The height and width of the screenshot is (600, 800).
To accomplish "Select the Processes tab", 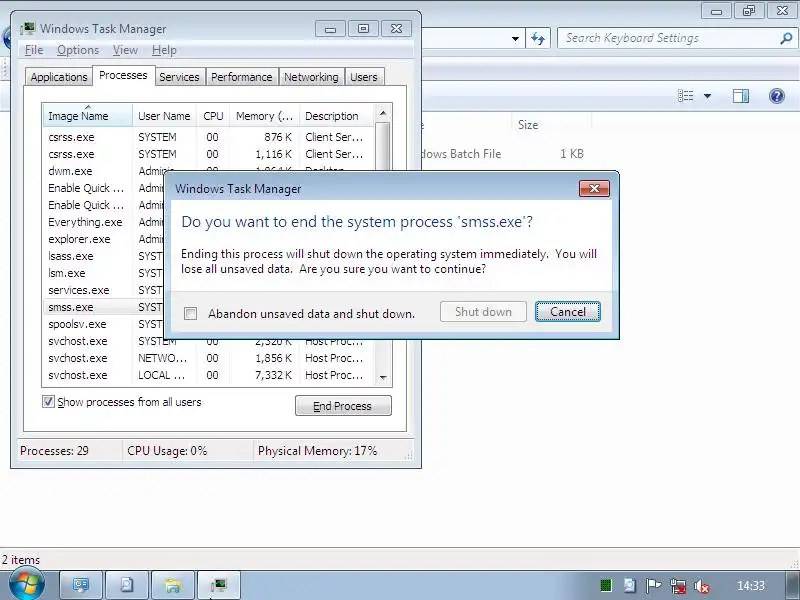I will [x=123, y=75].
